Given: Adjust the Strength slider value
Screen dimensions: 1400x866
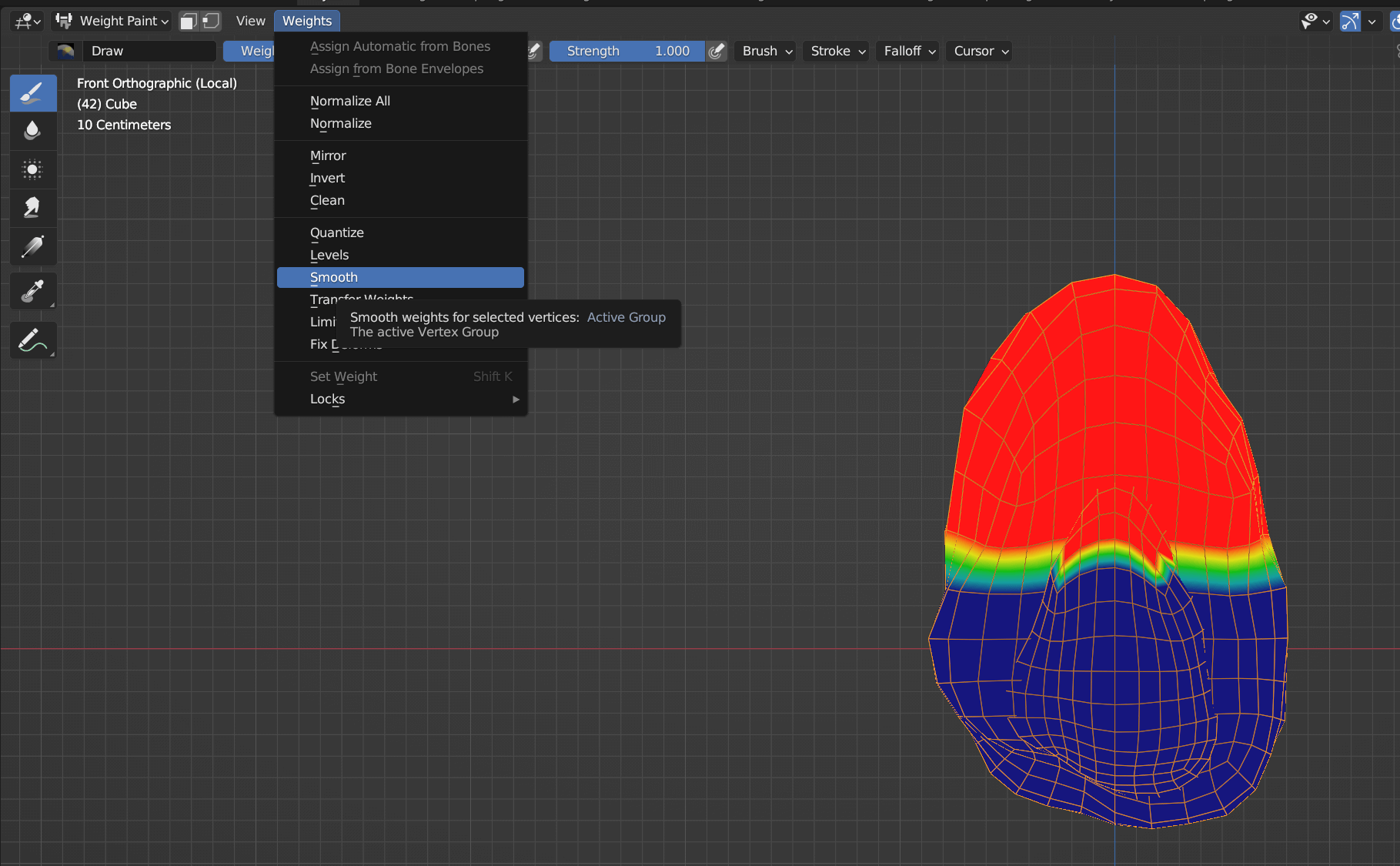Looking at the screenshot, I should tap(626, 51).
